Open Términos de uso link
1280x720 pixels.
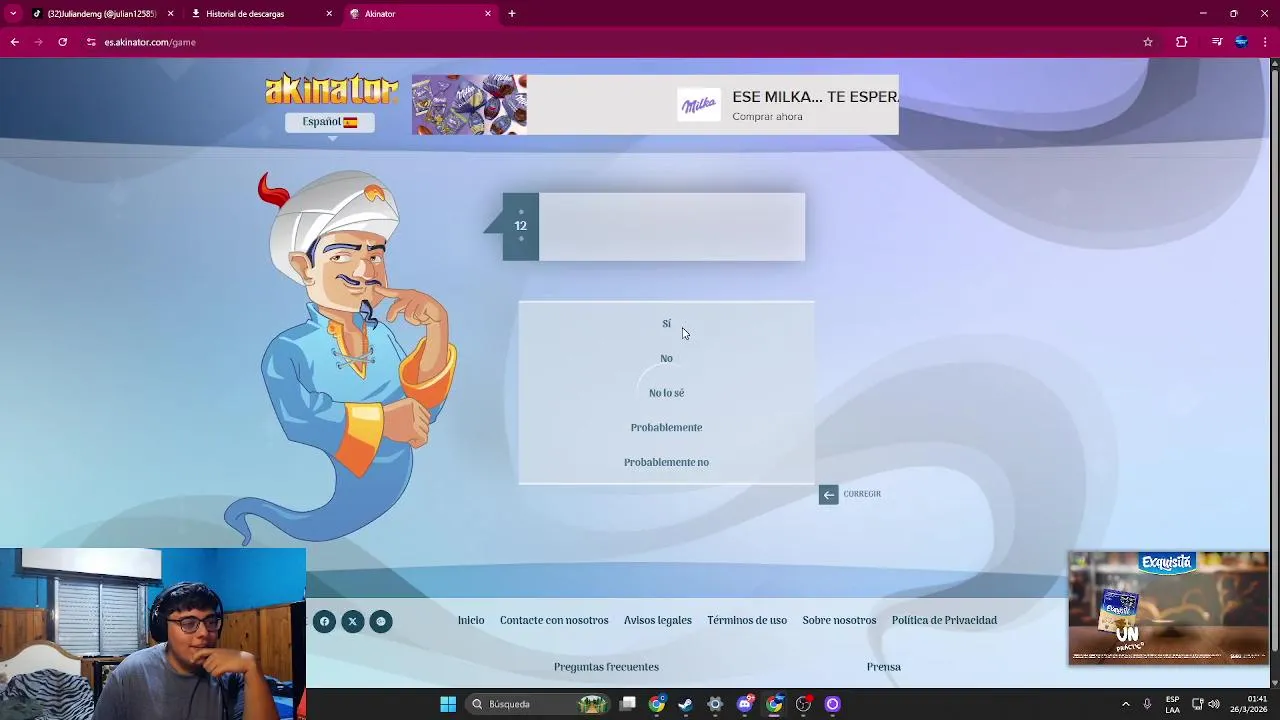747,621
